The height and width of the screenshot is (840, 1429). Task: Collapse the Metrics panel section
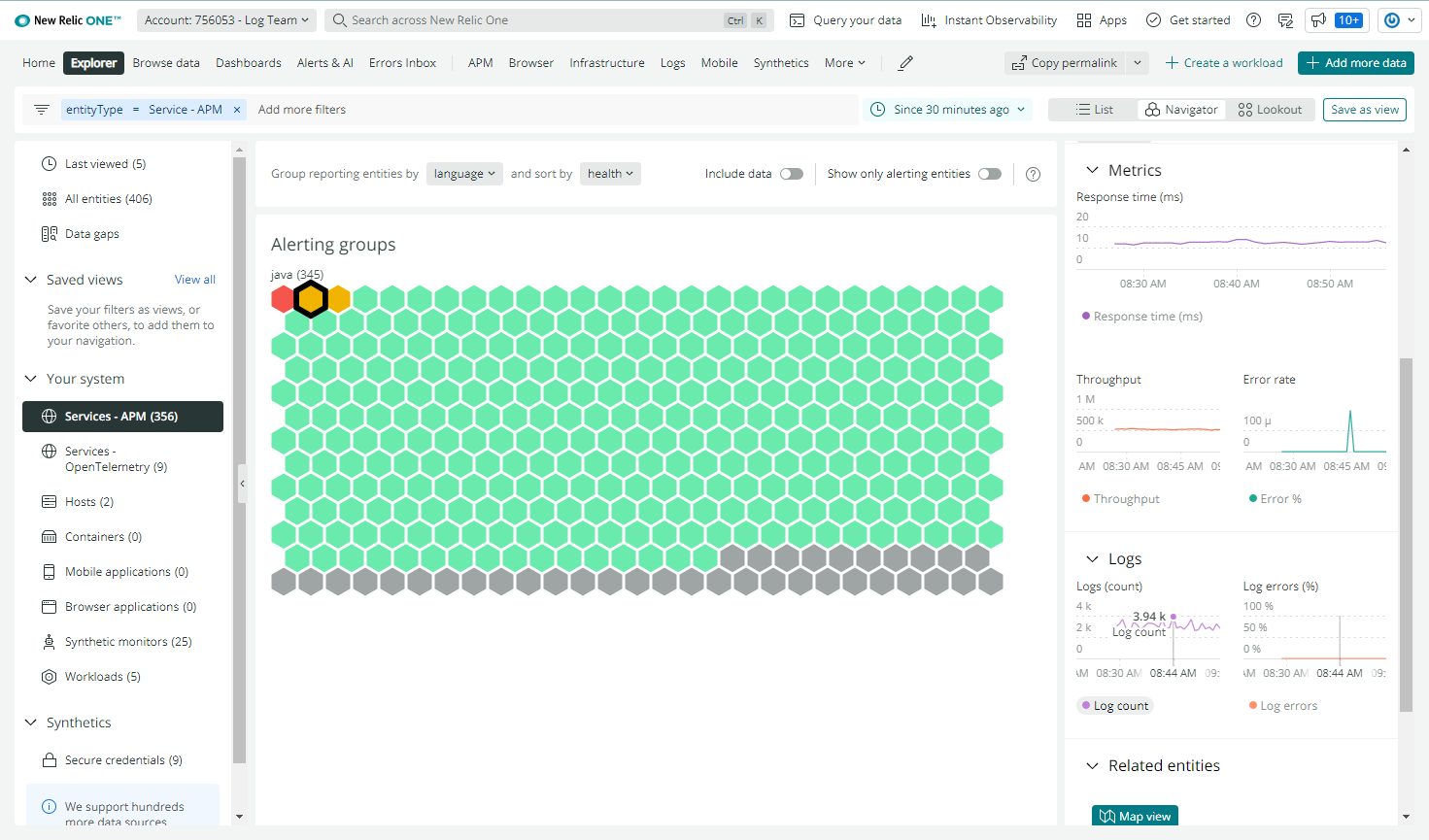click(1092, 170)
